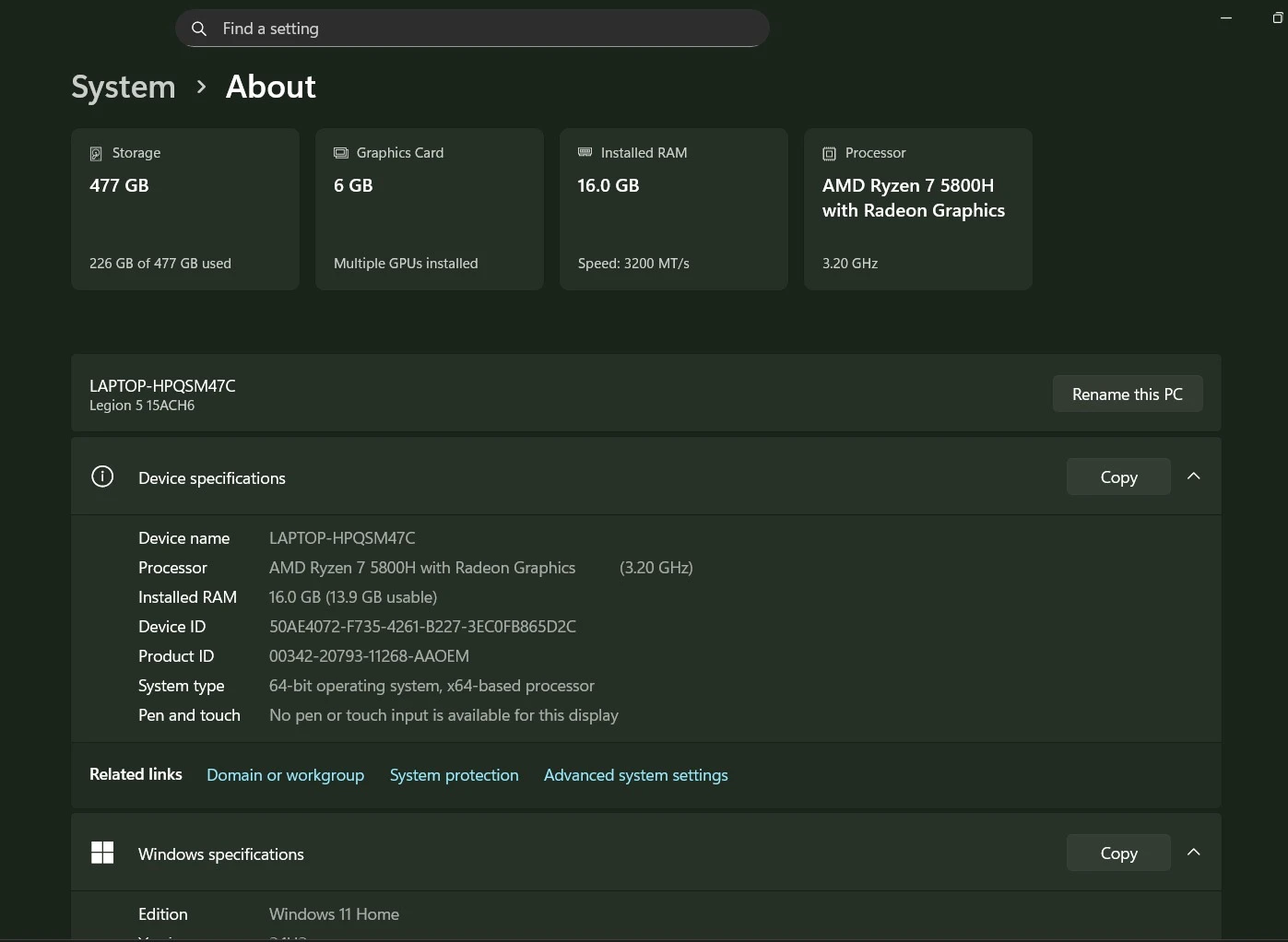Click the Installed RAM card icon
Screen dimensions: 1288x942
[585, 152]
